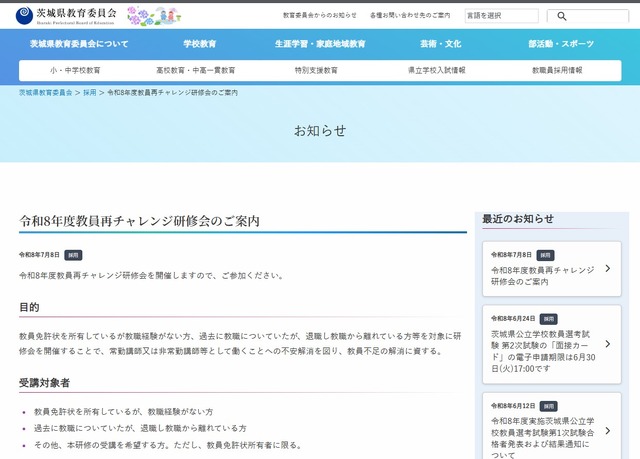This screenshot has height=459, width=640.
Task: Click 採用 tag on 令和8年6月12日 card
Action: tap(549, 406)
